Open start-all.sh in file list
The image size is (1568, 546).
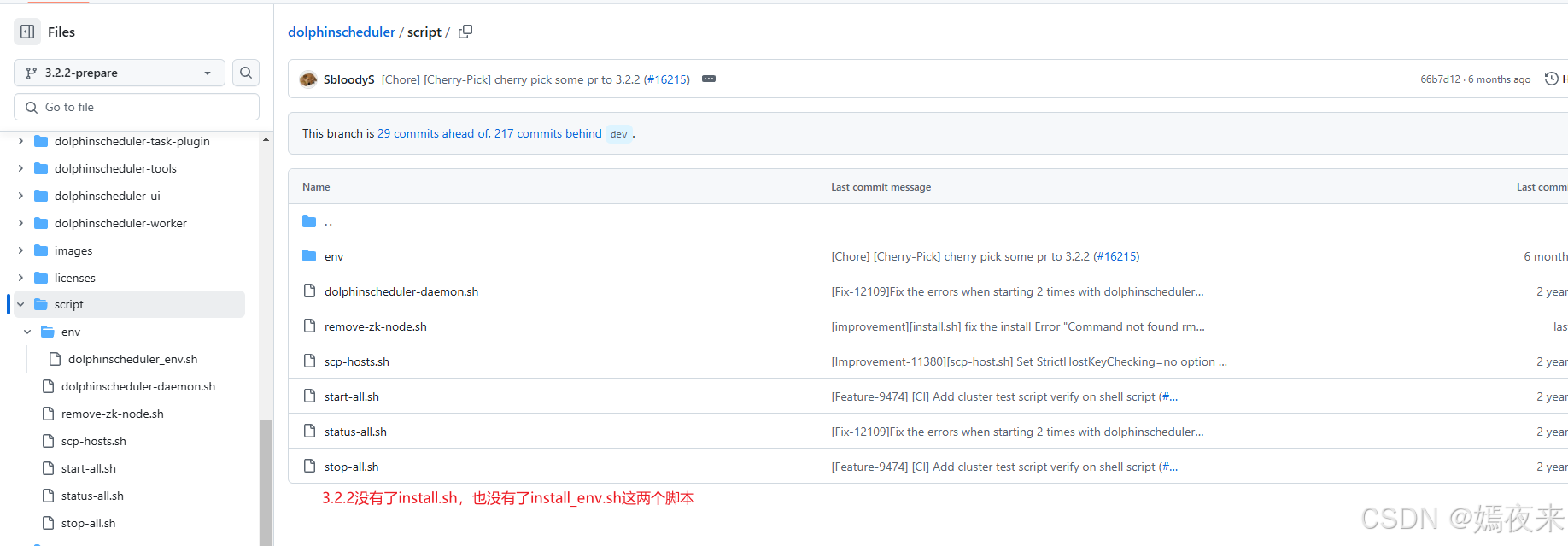[x=352, y=396]
